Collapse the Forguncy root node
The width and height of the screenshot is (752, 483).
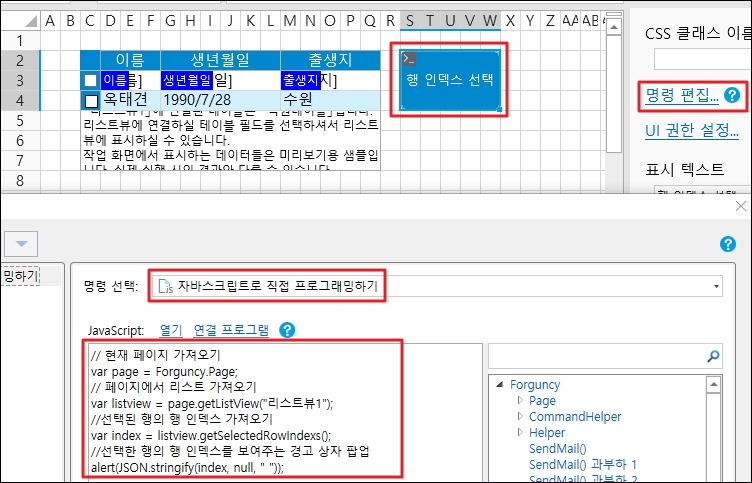click(500, 385)
